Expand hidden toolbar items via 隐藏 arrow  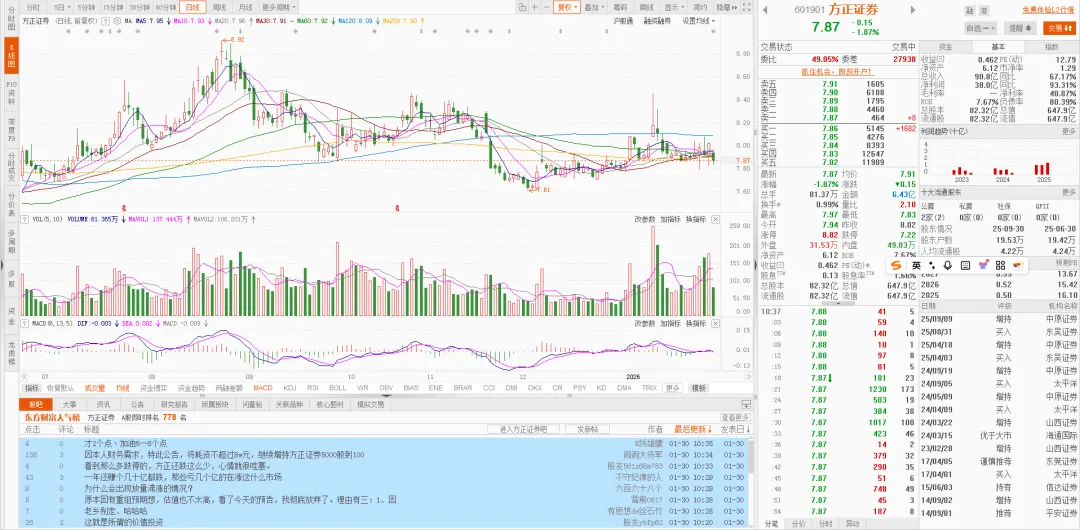725,8
